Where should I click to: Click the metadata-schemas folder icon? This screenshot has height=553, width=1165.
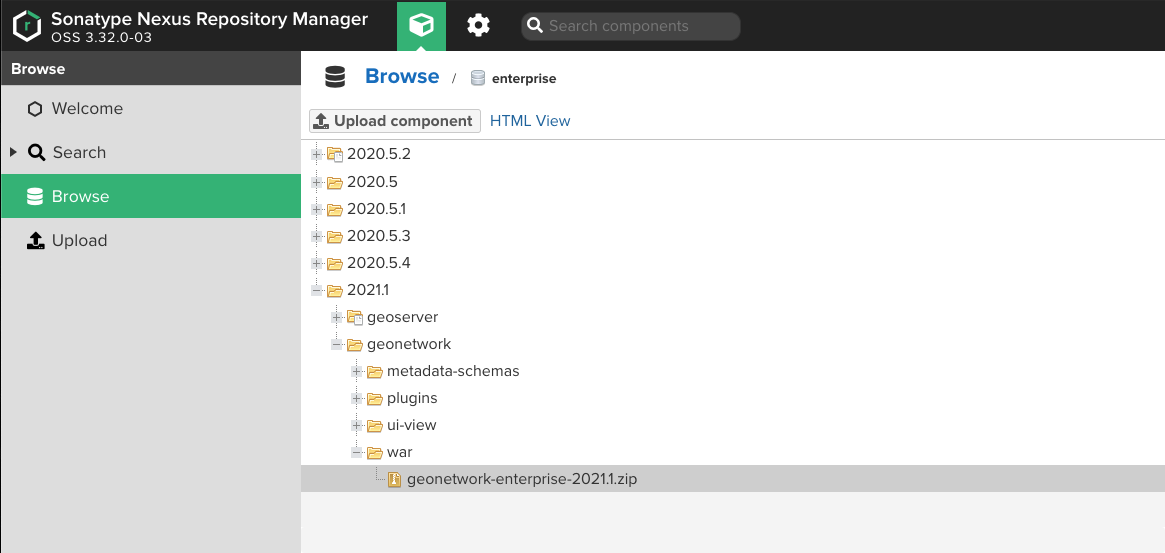point(375,371)
